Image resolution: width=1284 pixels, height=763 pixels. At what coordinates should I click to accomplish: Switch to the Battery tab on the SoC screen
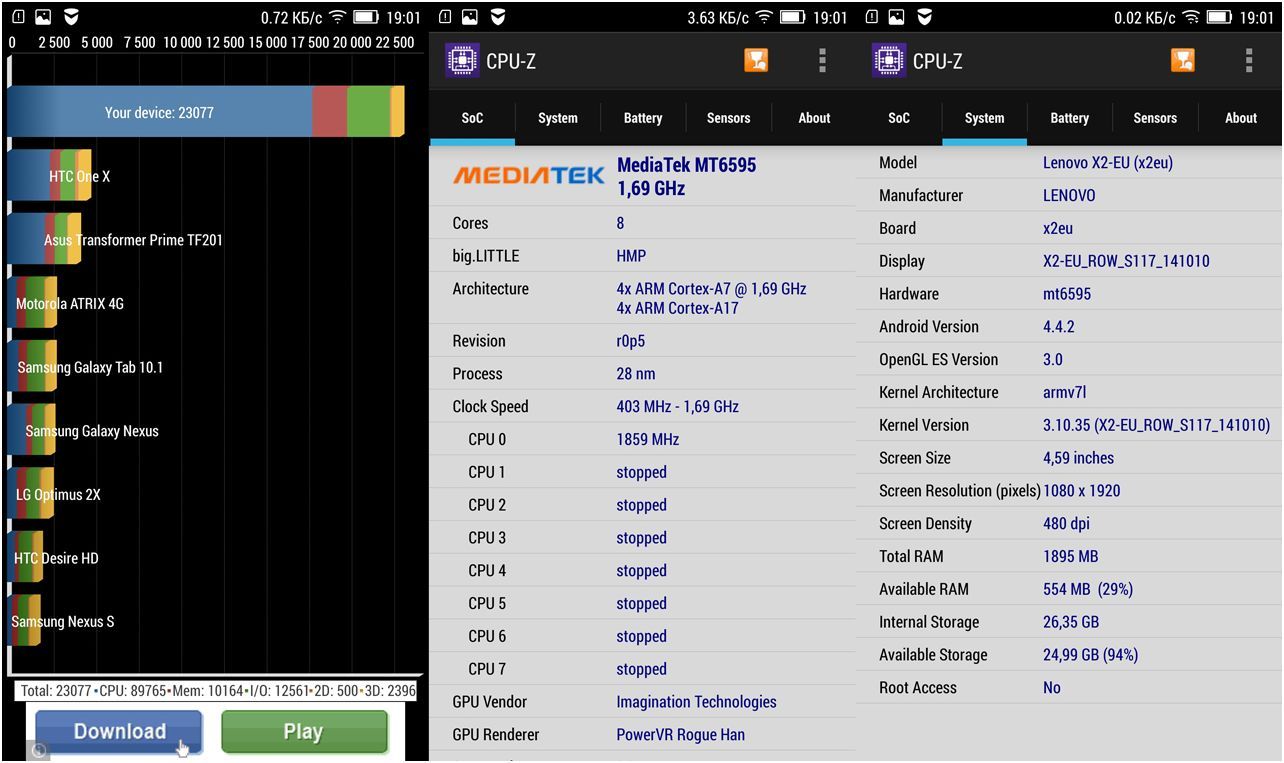(x=643, y=118)
